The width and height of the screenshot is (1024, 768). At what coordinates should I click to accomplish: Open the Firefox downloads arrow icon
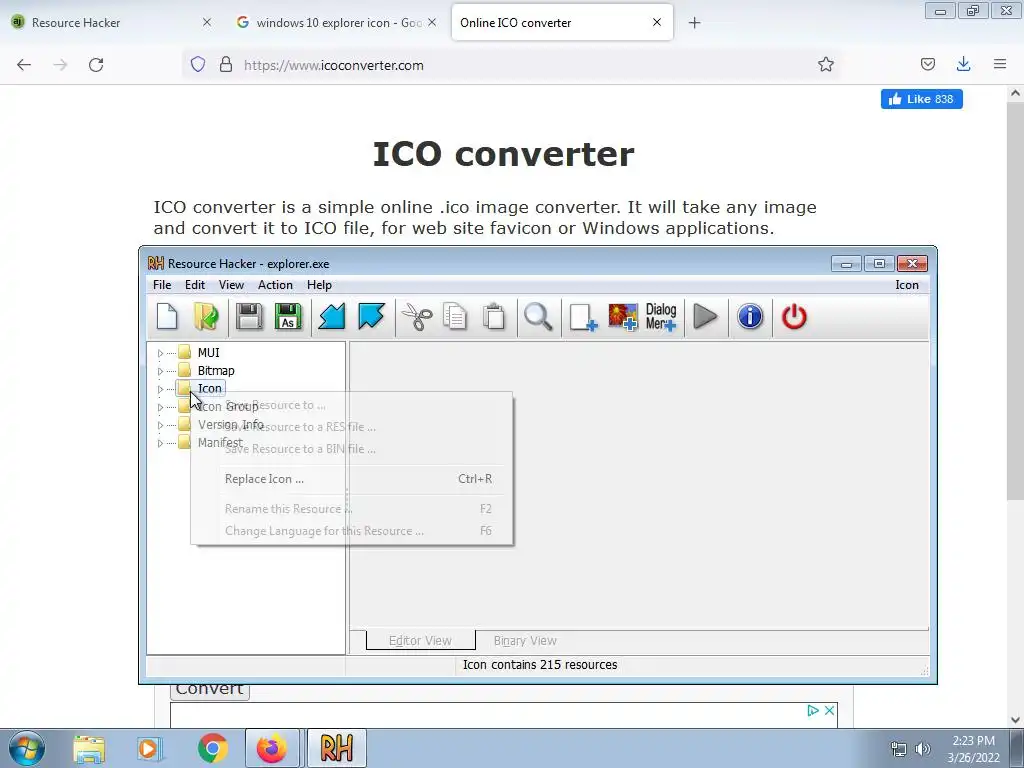(963, 64)
